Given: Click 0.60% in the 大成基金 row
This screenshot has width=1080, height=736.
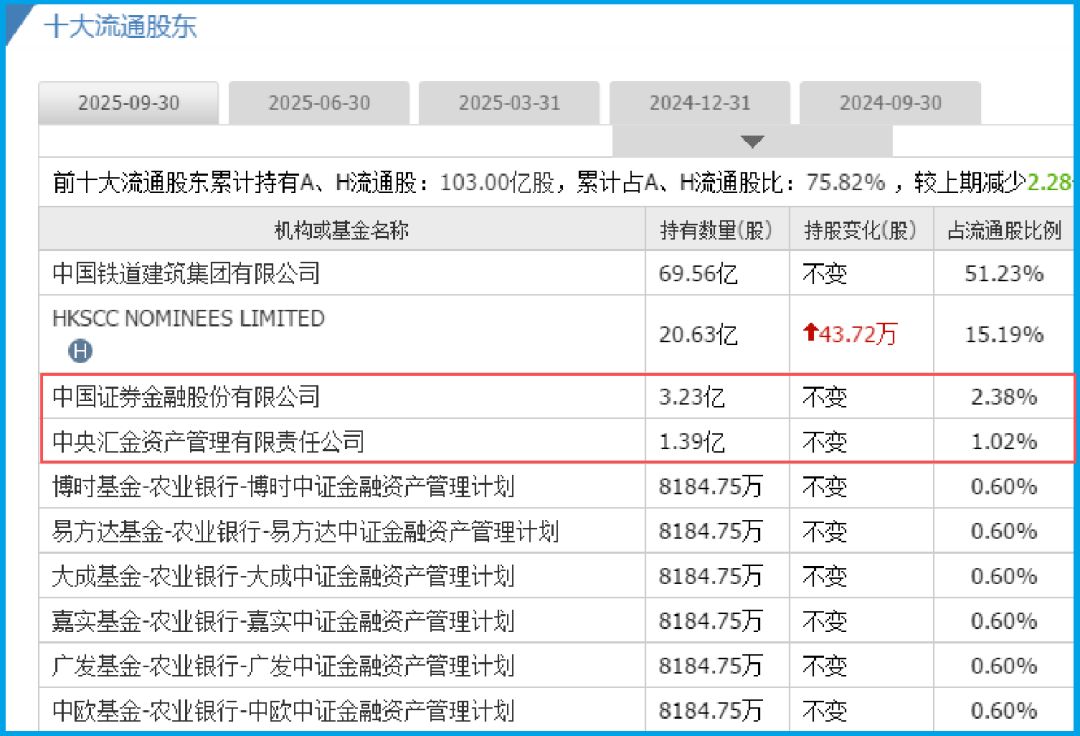Looking at the screenshot, I should [1004, 576].
